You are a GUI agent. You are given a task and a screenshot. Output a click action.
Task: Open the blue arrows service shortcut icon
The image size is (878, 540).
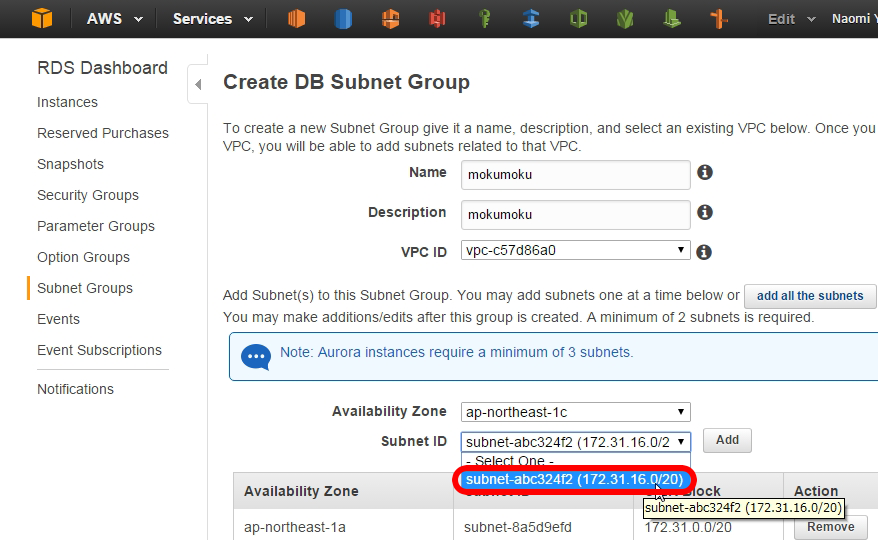pyautogui.click(x=531, y=19)
